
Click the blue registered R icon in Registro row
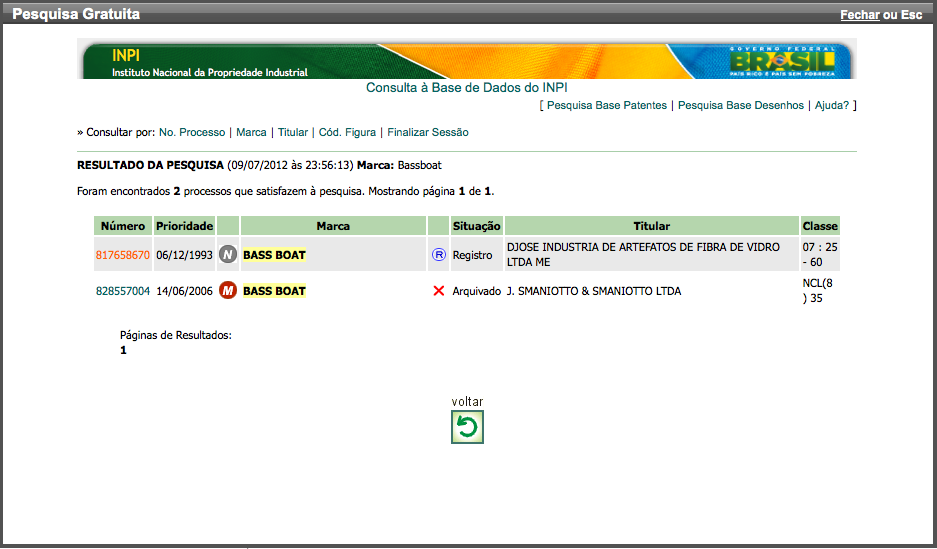point(439,255)
